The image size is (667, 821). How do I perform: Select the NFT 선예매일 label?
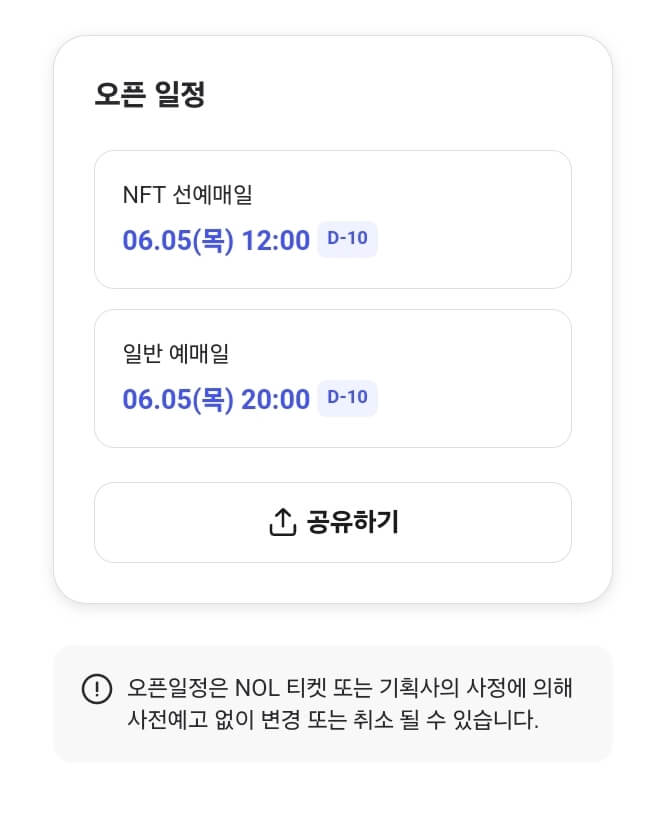pyautogui.click(x=187, y=195)
